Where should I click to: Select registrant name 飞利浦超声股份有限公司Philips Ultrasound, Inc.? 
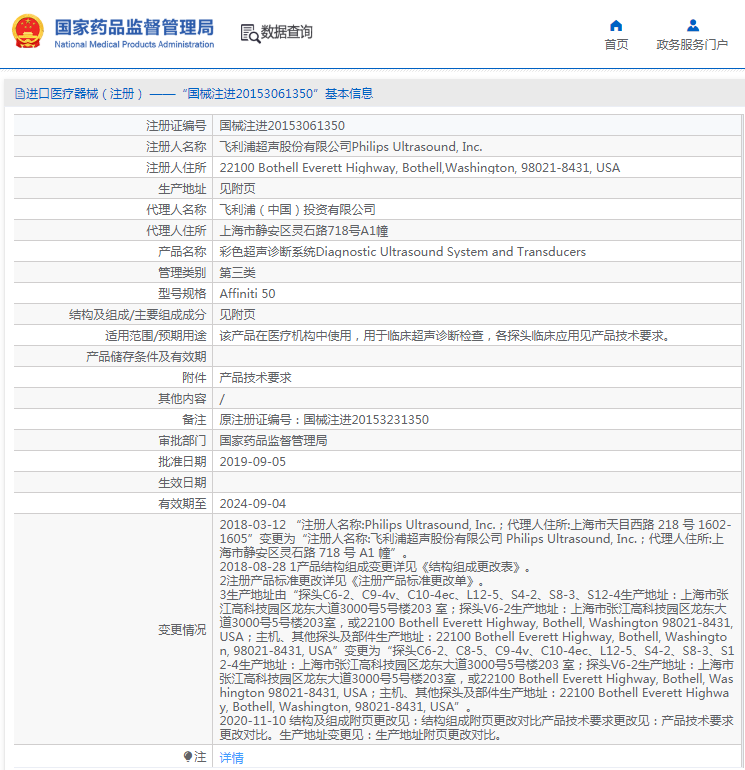[x=351, y=147]
